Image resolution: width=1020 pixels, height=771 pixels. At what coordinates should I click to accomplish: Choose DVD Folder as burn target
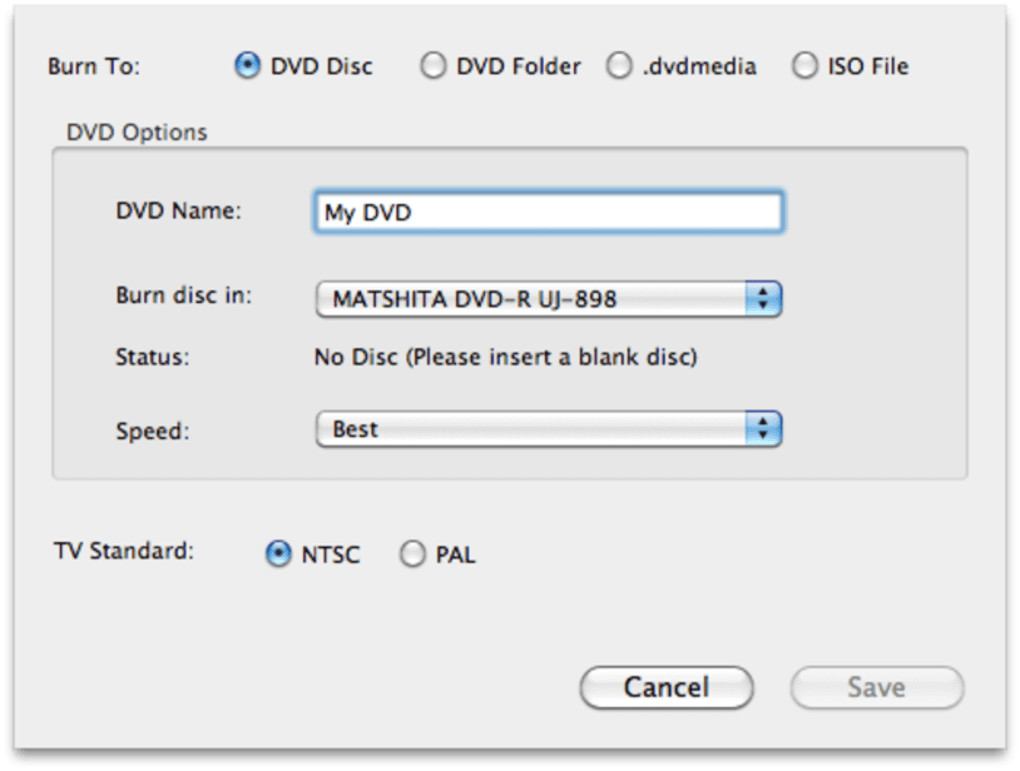click(x=433, y=67)
